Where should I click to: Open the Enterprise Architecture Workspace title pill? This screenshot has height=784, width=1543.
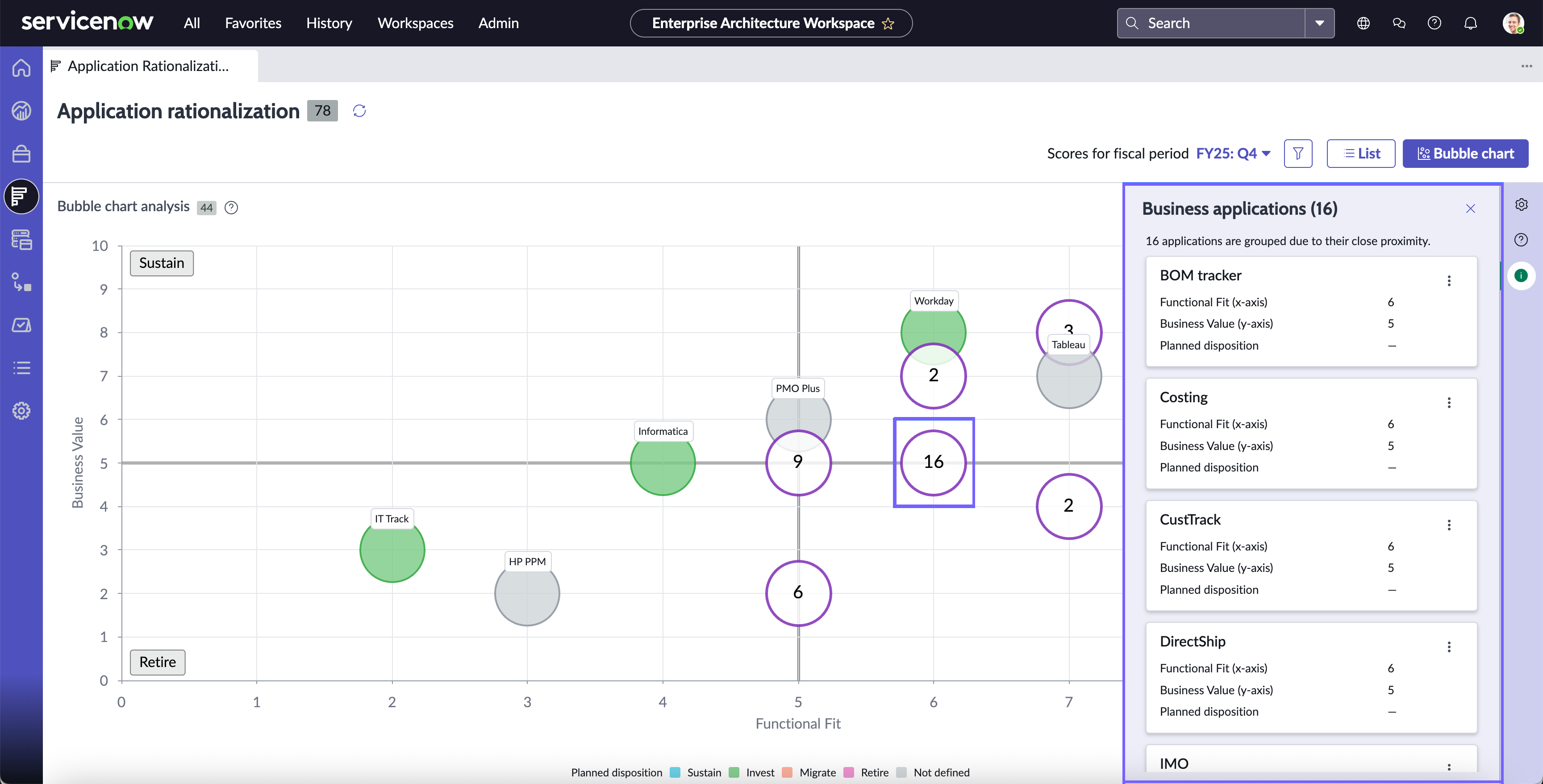click(771, 23)
